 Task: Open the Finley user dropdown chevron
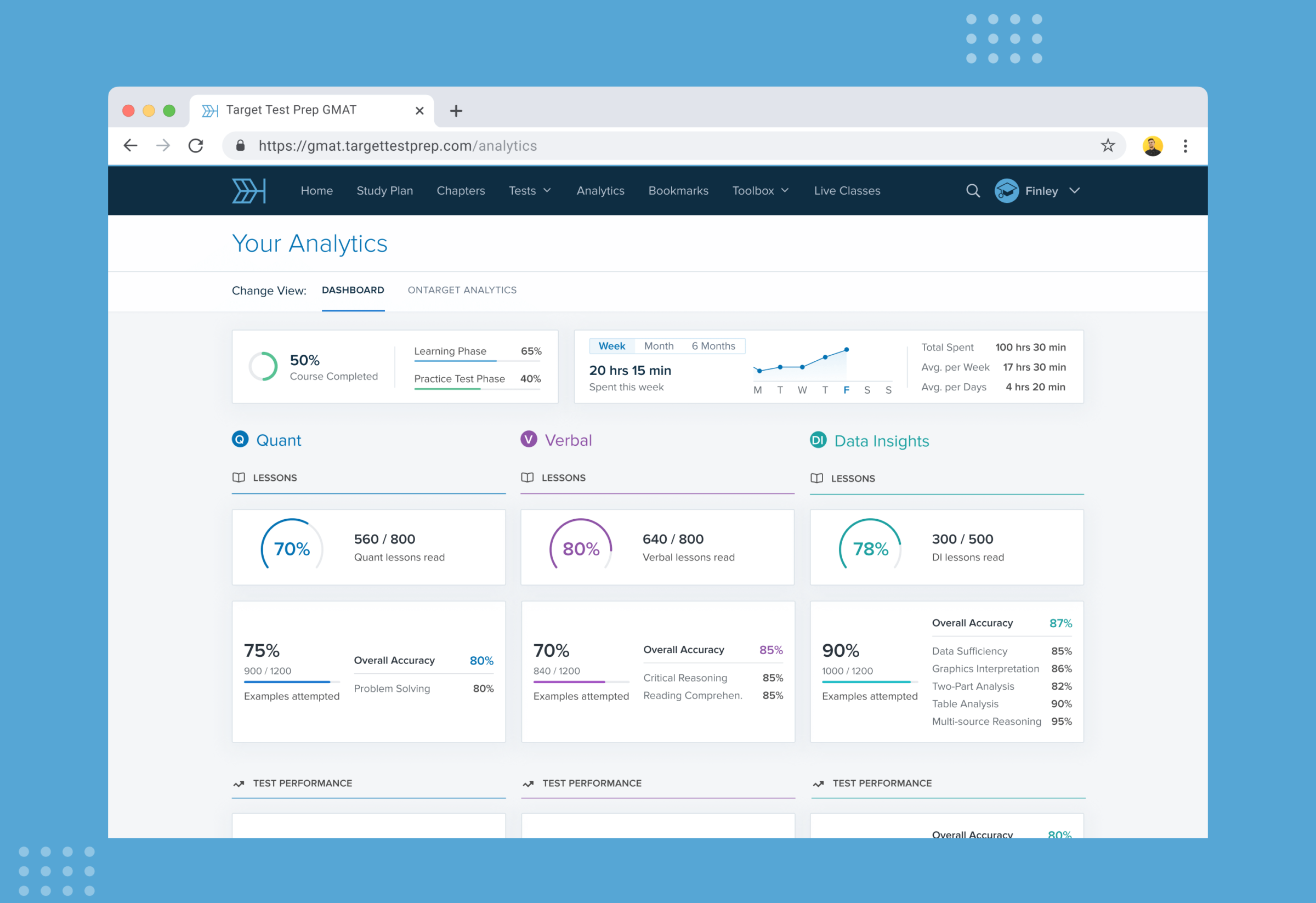click(1074, 191)
